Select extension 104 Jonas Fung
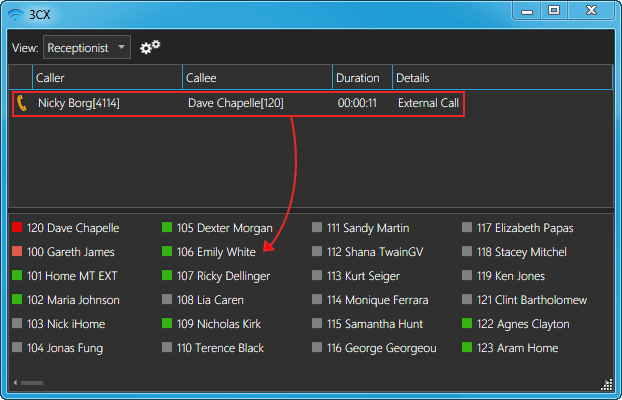Image resolution: width=622 pixels, height=400 pixels. click(58, 348)
